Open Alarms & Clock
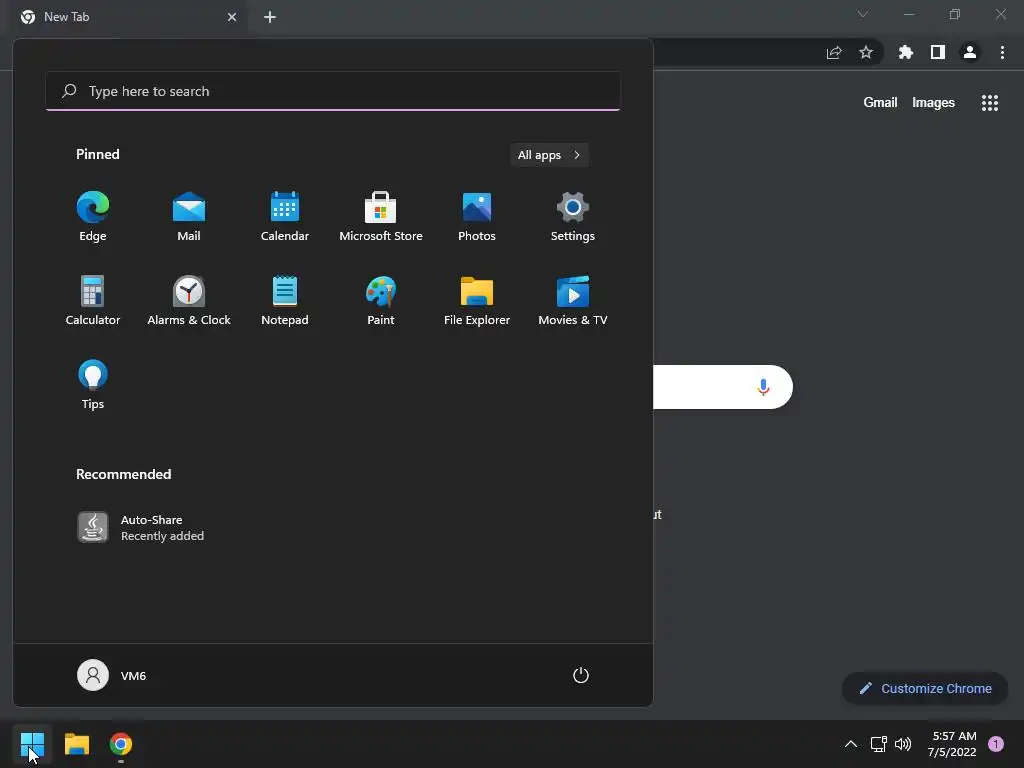The height and width of the screenshot is (768, 1024). click(189, 300)
